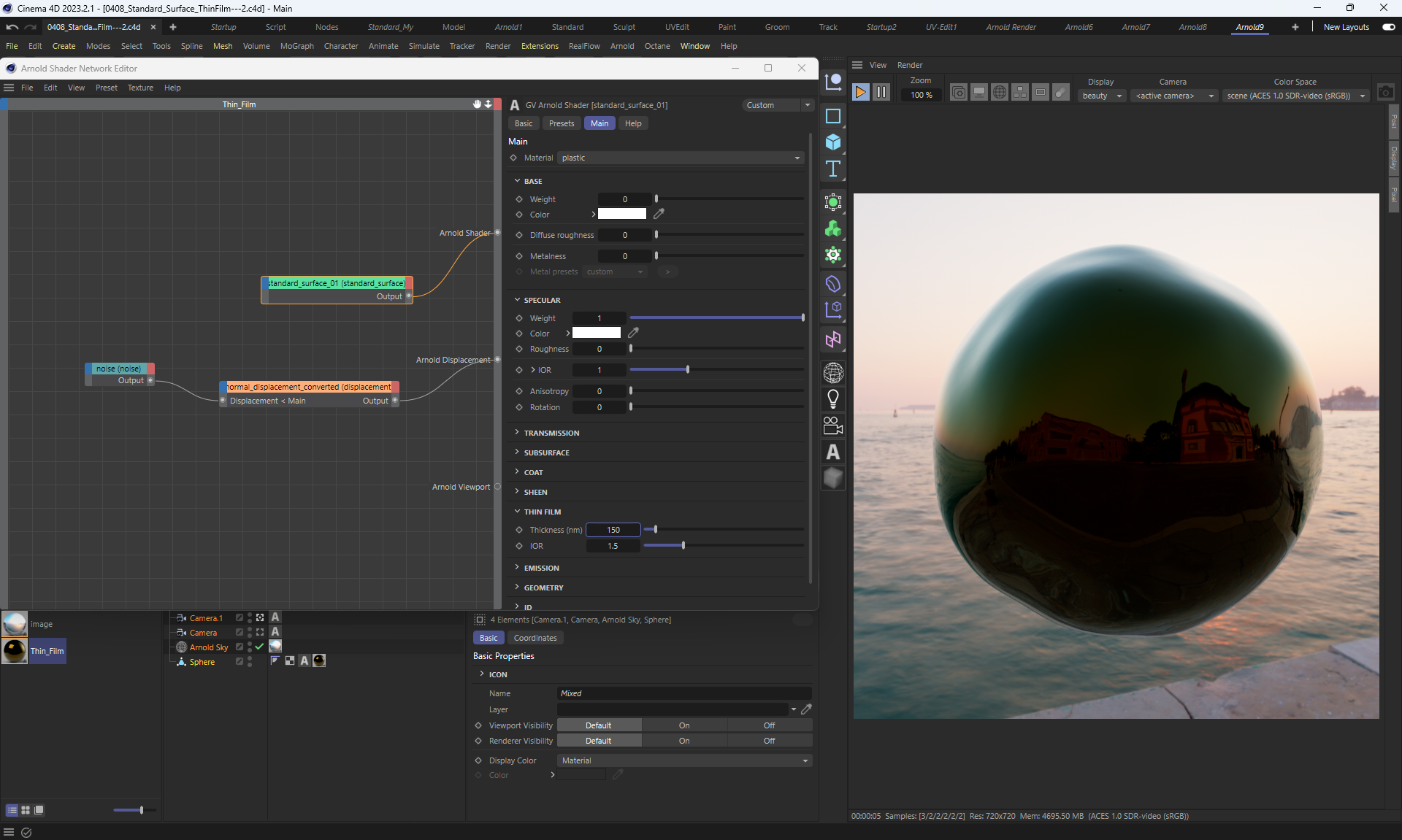Click the light bulb icon
This screenshot has width=1402, height=840.
[833, 398]
